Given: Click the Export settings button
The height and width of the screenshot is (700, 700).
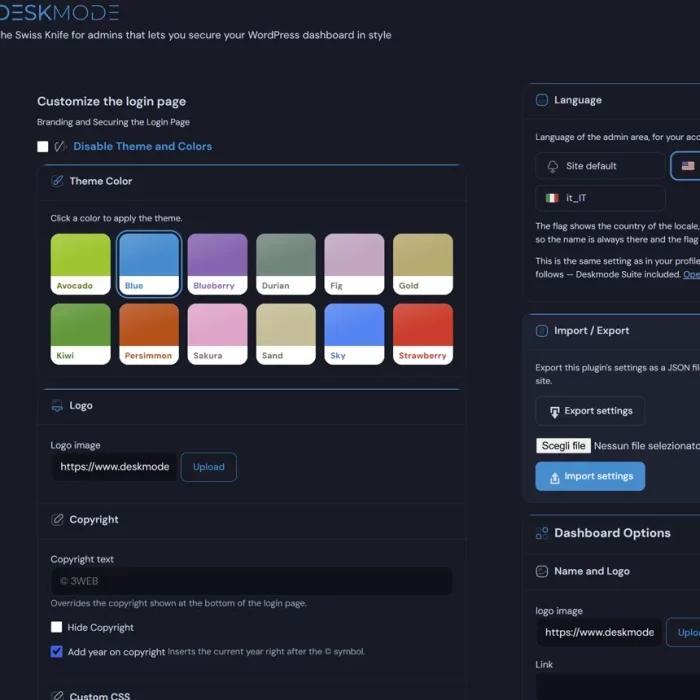Looking at the screenshot, I should [x=590, y=411].
